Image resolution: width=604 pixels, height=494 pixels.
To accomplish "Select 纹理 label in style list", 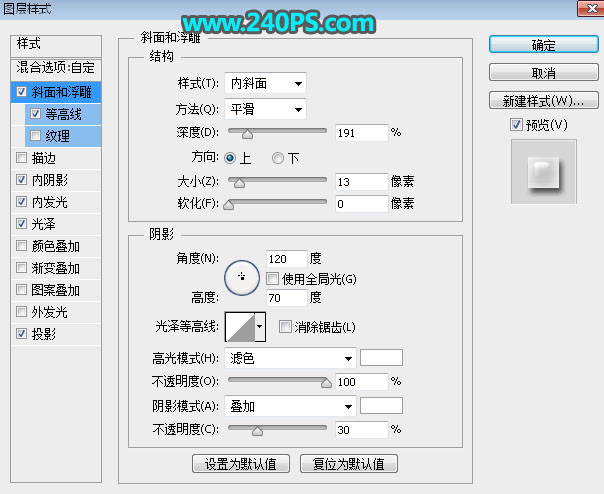I will click(57, 136).
